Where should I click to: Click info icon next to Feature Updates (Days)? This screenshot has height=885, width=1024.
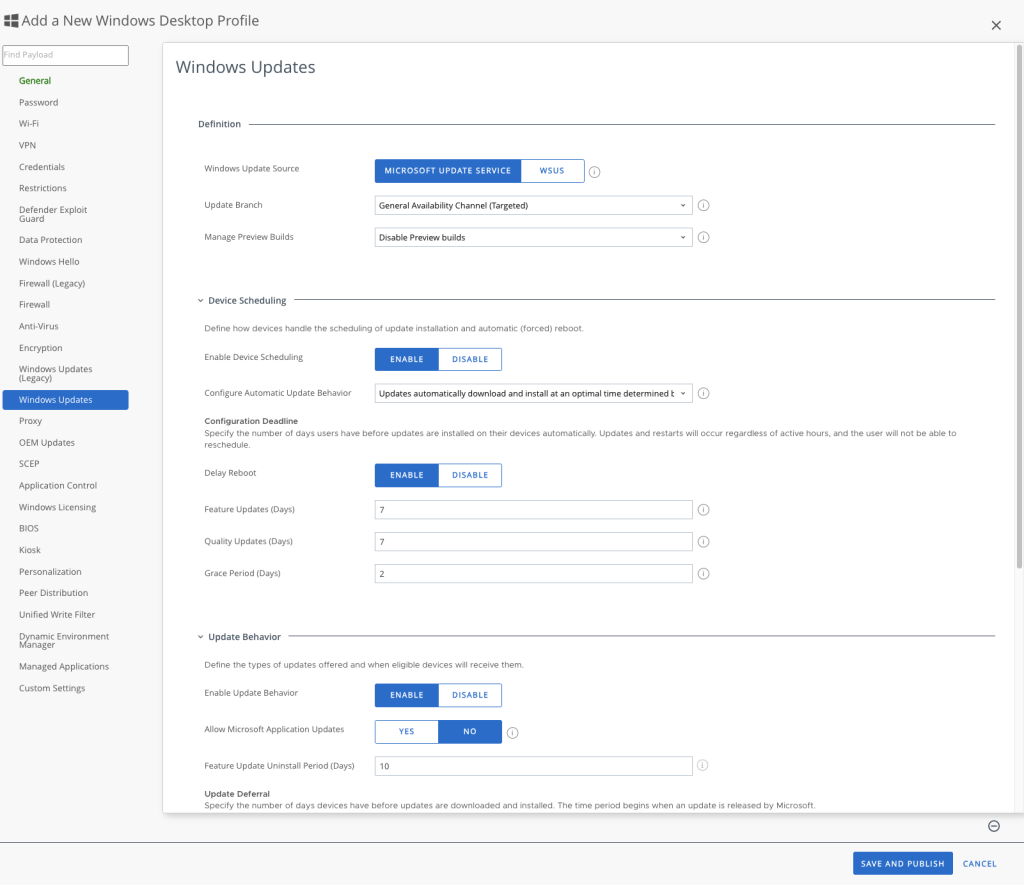point(703,510)
